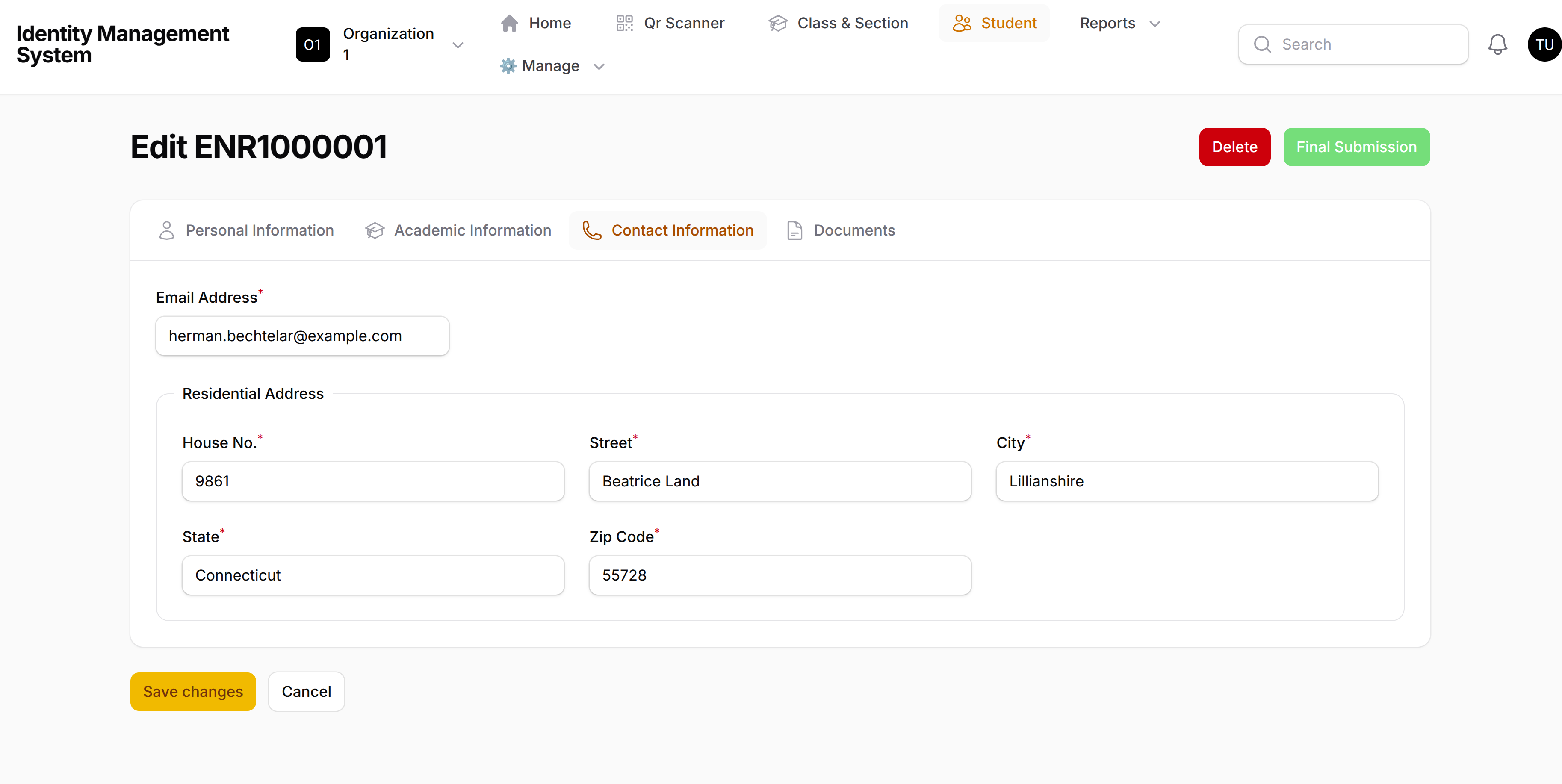
Task: Expand the Reports dropdown chevron
Action: pyautogui.click(x=1155, y=24)
